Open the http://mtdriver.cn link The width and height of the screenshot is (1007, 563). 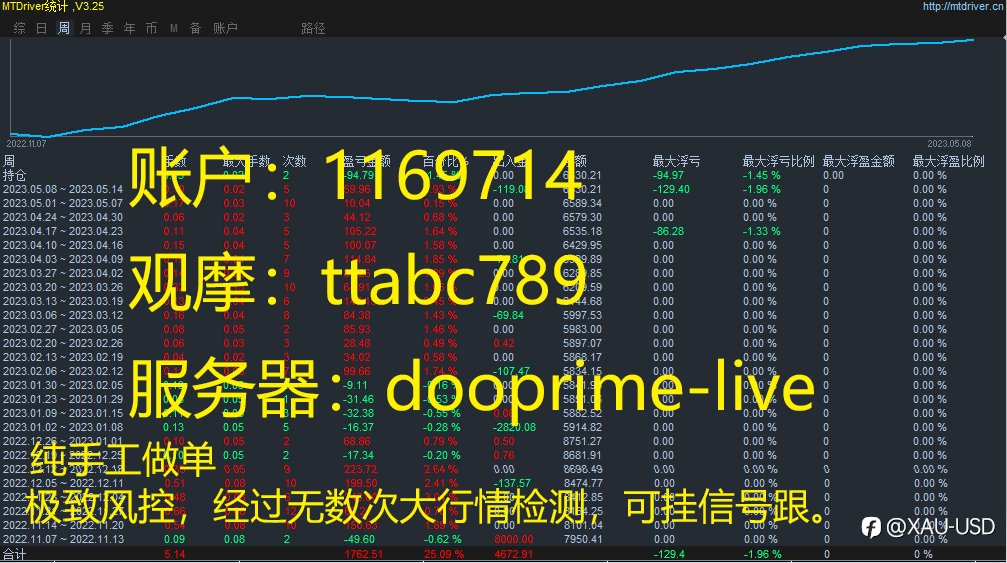963,6
